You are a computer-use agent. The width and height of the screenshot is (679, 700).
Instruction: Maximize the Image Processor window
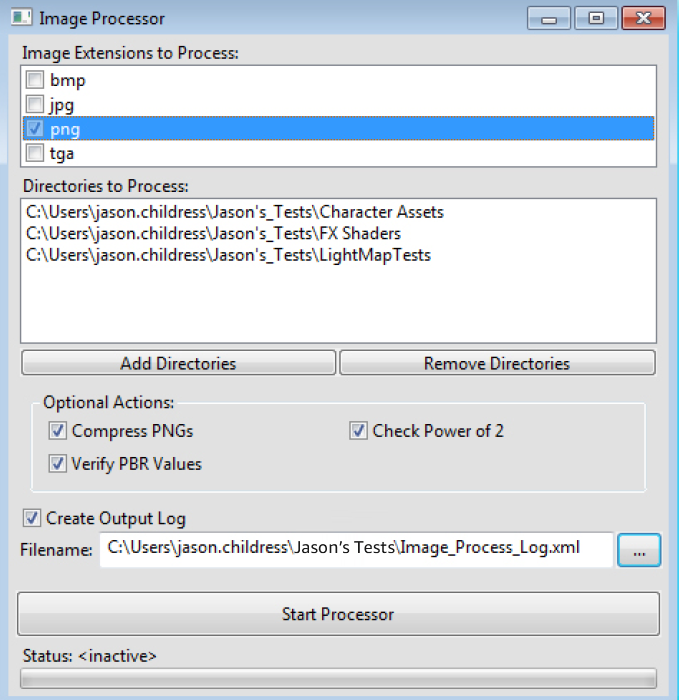coord(596,18)
